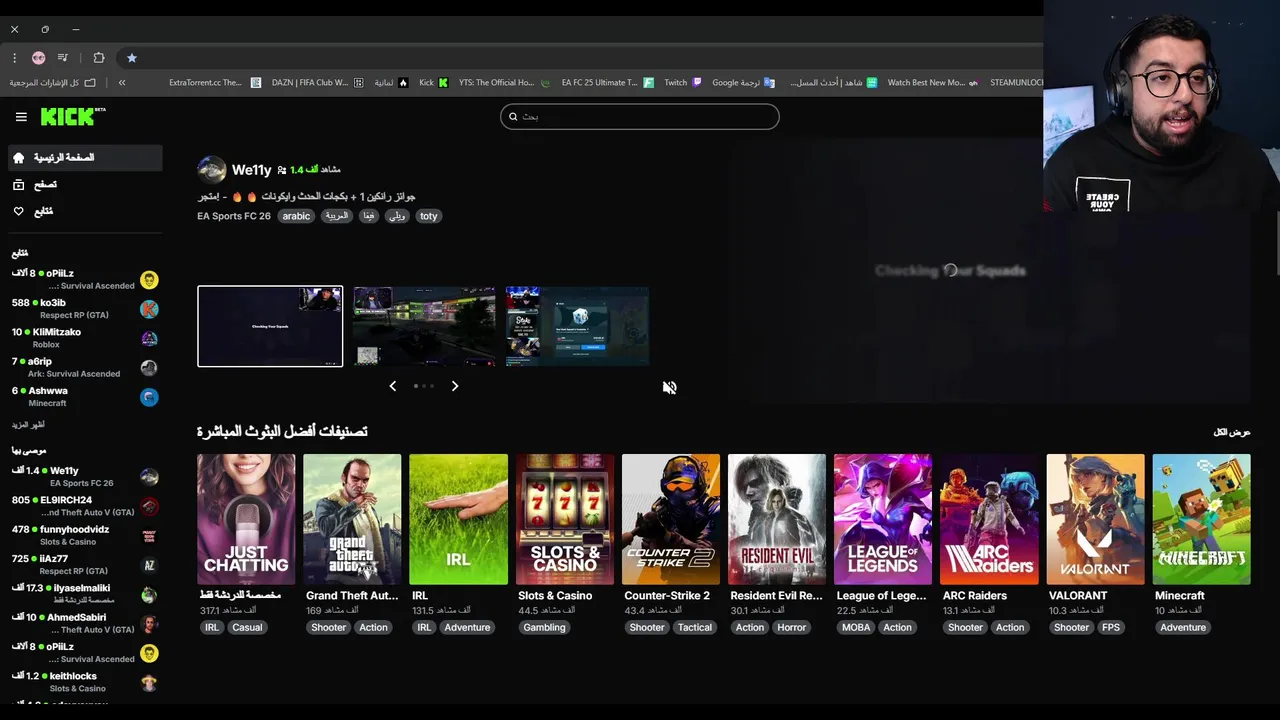Click the Tactical tag under Counter-Strike 2
The height and width of the screenshot is (720, 1280).
(x=695, y=628)
